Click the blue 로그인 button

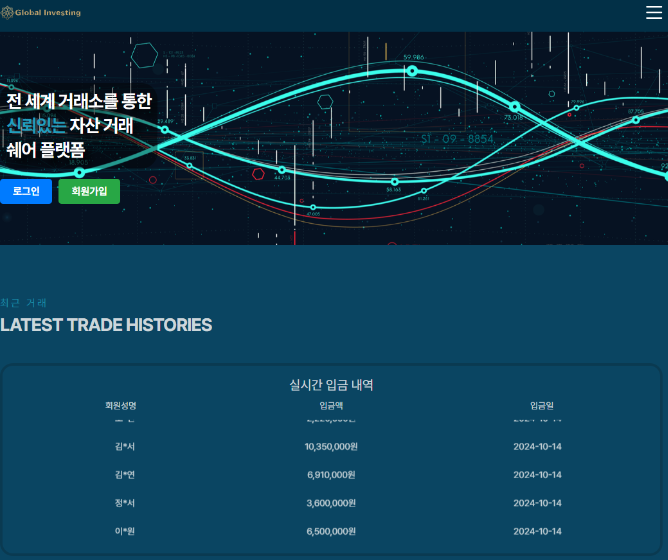coord(26,191)
